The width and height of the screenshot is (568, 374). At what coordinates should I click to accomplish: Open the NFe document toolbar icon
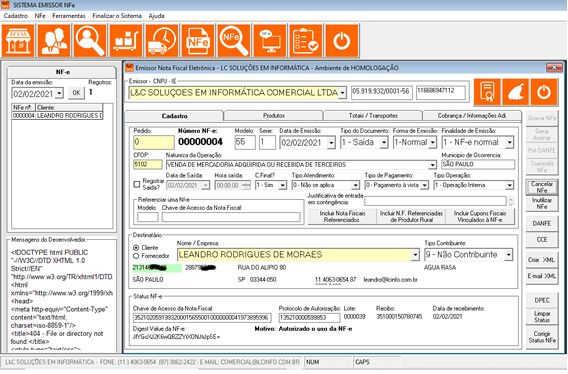pos(198,41)
